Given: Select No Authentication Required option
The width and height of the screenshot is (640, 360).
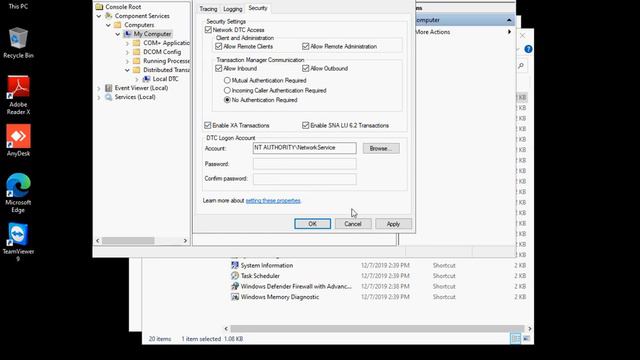Looking at the screenshot, I should point(227,100).
